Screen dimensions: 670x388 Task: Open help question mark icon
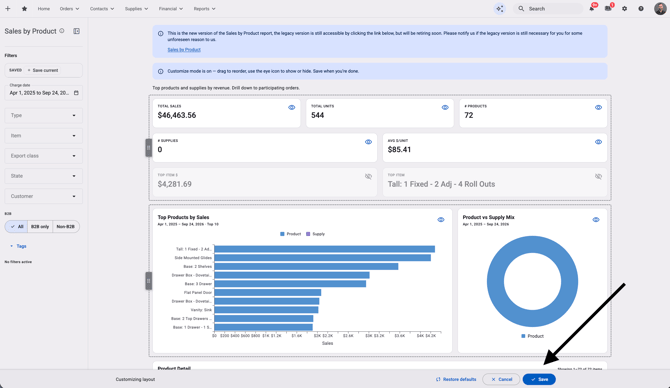tap(641, 9)
